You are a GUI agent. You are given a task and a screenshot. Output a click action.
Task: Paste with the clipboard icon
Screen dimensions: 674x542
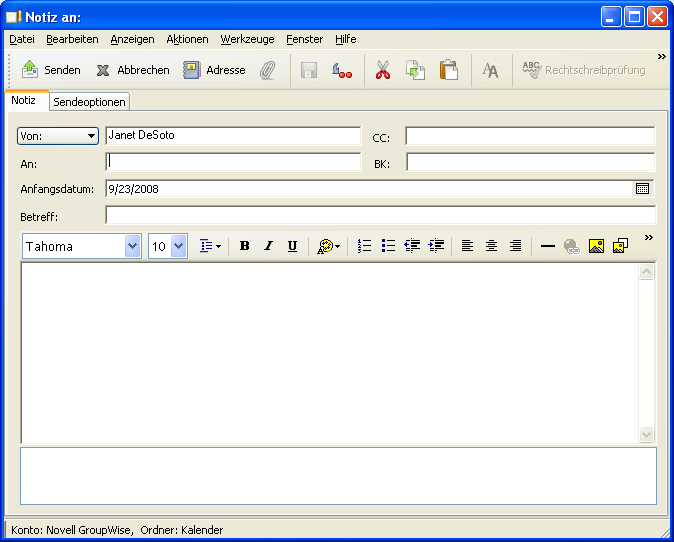point(448,70)
